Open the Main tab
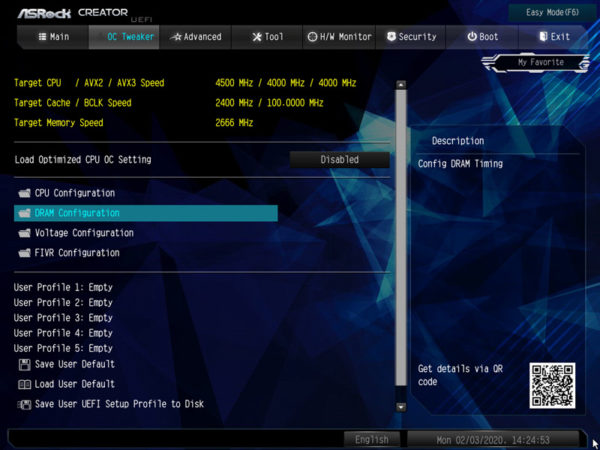This screenshot has height=450, width=600. pos(54,37)
